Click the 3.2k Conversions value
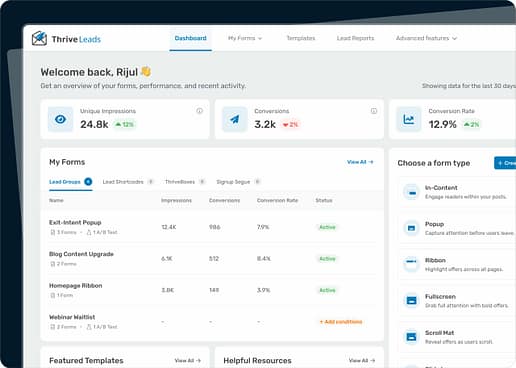 (265, 125)
